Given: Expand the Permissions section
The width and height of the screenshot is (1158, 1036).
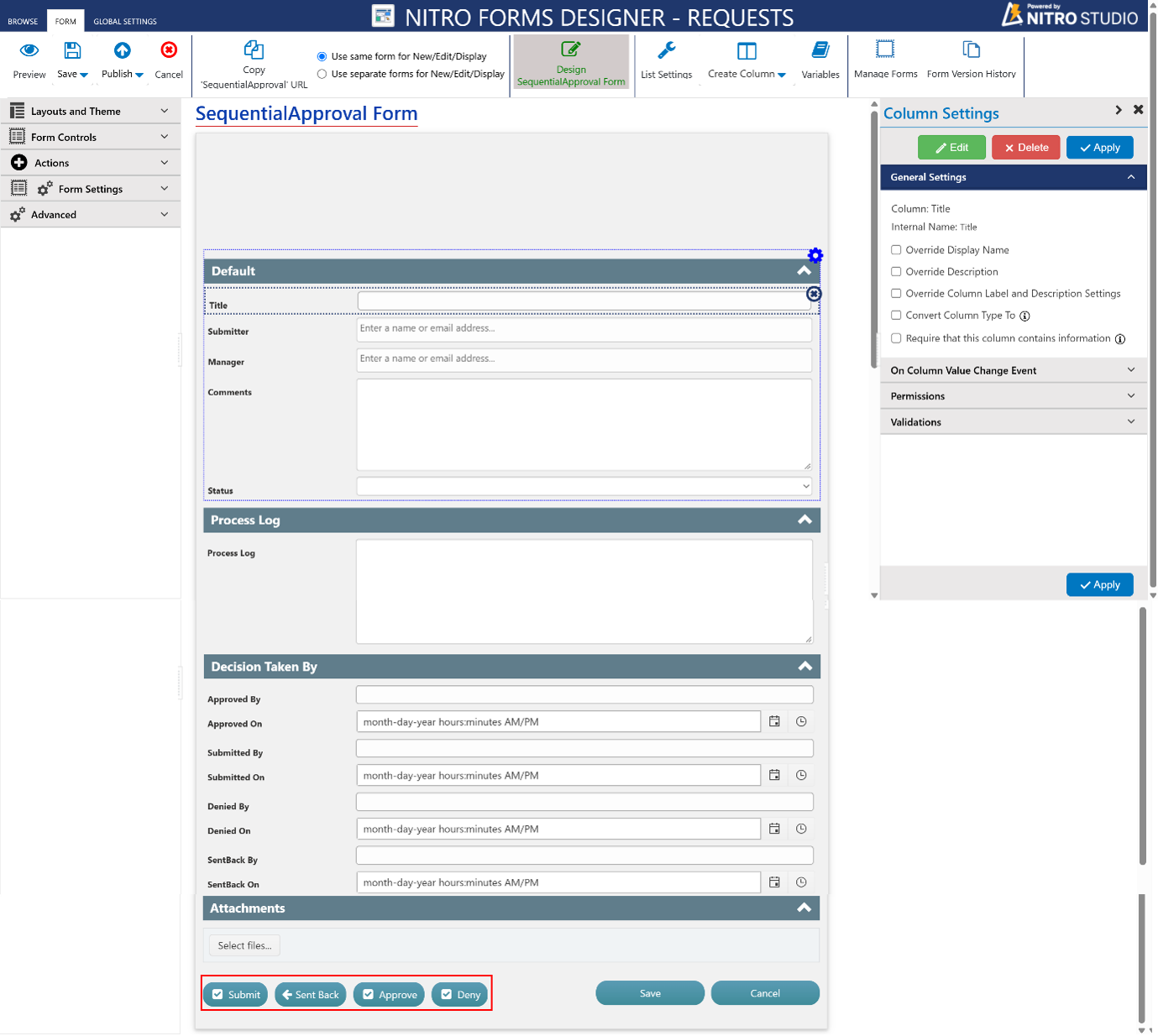Looking at the screenshot, I should 1013,396.
